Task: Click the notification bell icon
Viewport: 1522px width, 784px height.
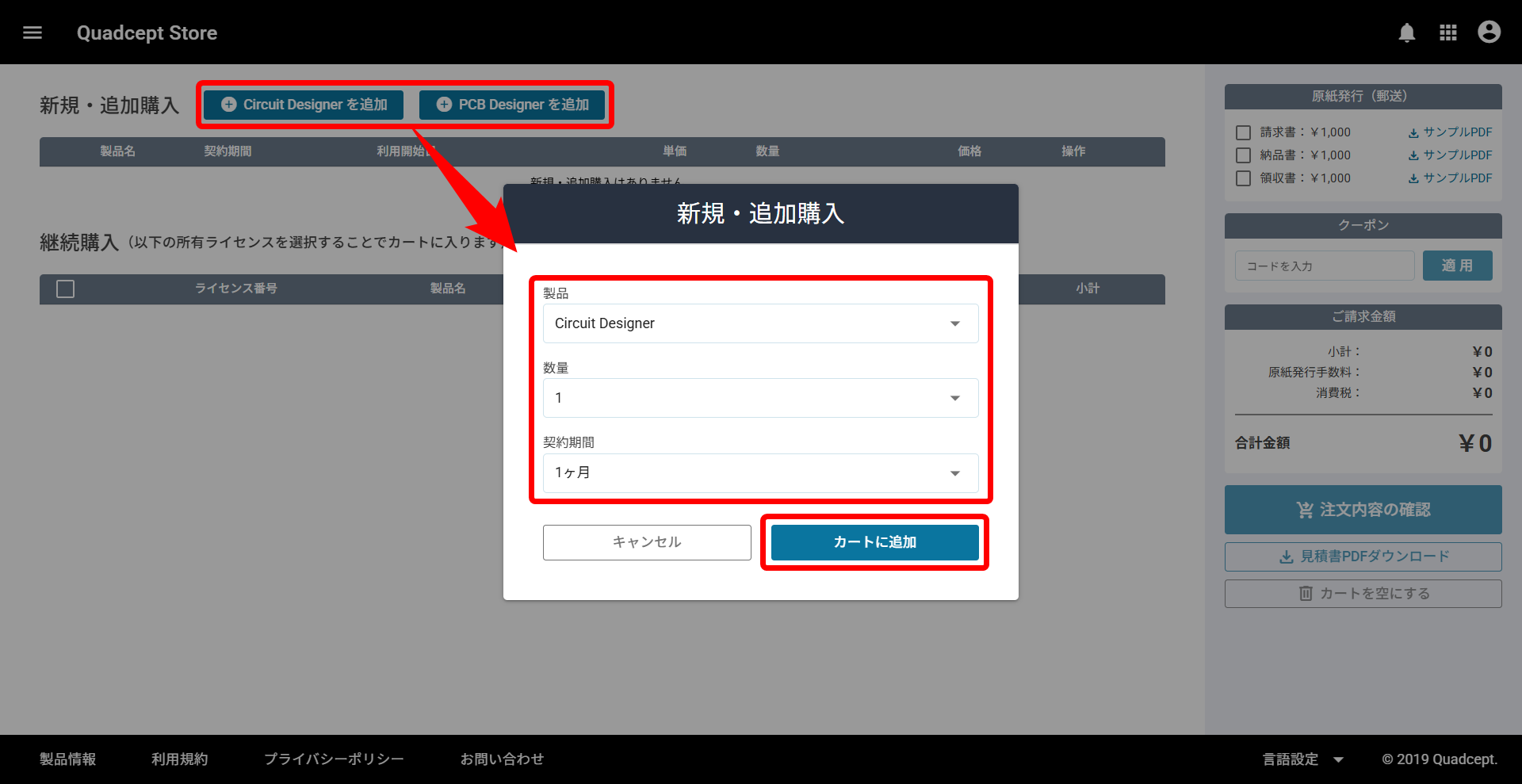Action: pyautogui.click(x=1406, y=33)
